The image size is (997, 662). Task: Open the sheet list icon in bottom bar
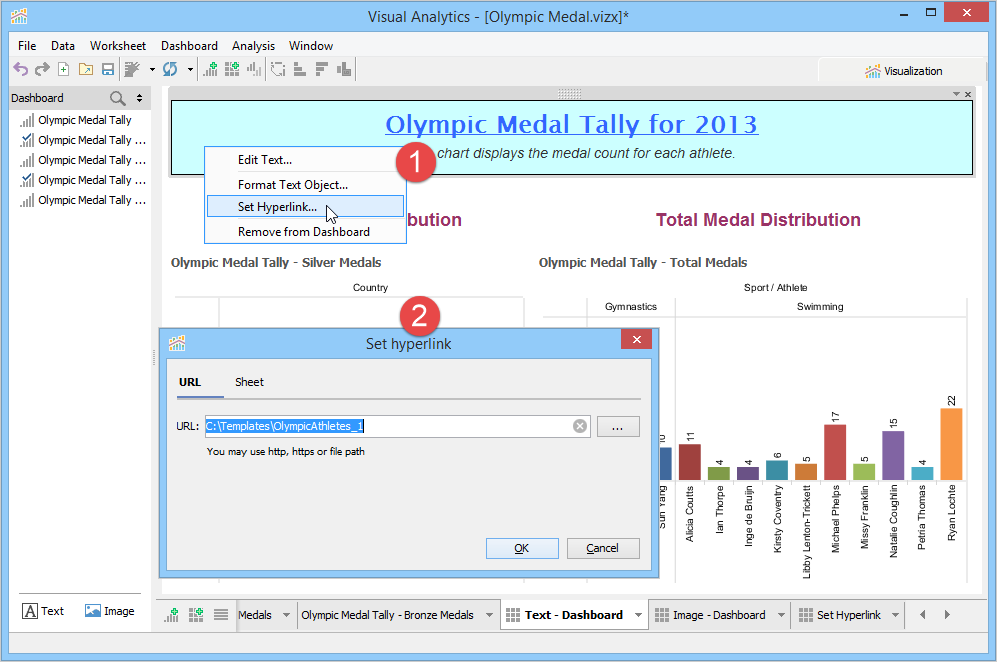coord(221,615)
